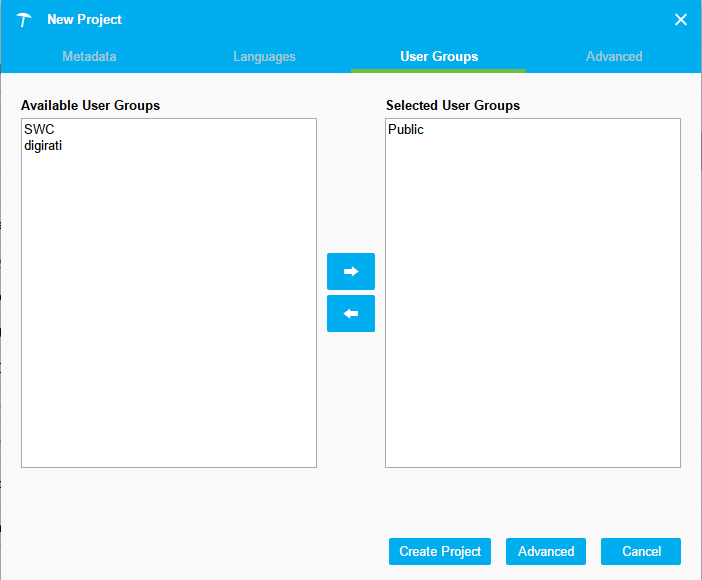This screenshot has height=580, width=702.
Task: Select Public in Selected User Groups
Action: pyautogui.click(x=406, y=130)
